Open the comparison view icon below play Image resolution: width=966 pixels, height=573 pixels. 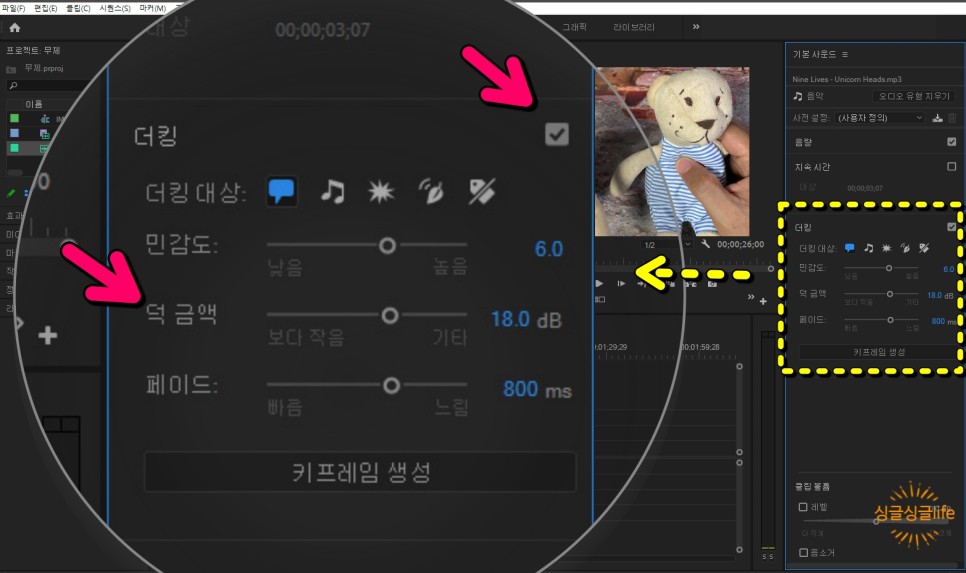599,299
